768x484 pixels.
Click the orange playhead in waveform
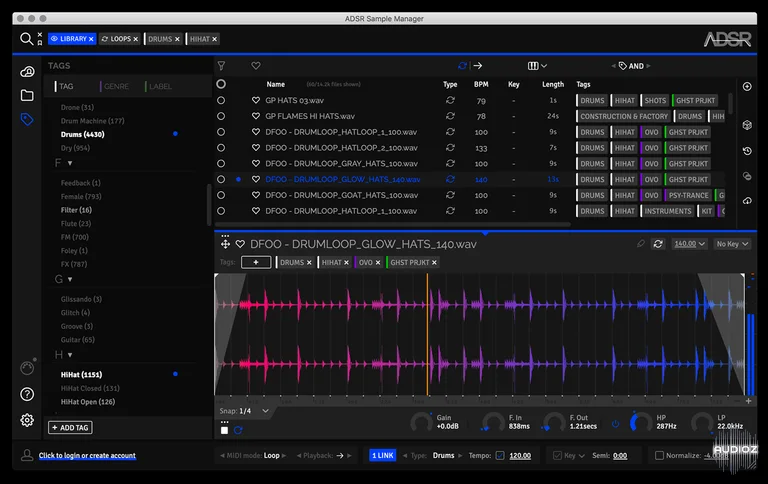[427, 335]
